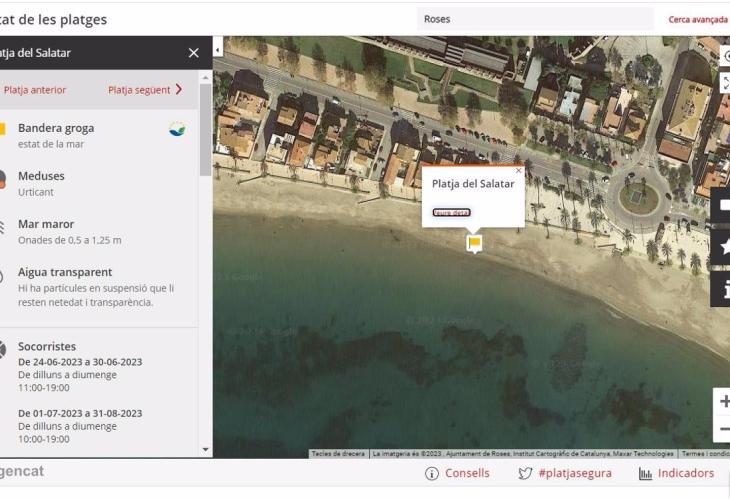Click the Twitter bird icon in footer
Screen dimensions: 730x500
coord(525,474)
